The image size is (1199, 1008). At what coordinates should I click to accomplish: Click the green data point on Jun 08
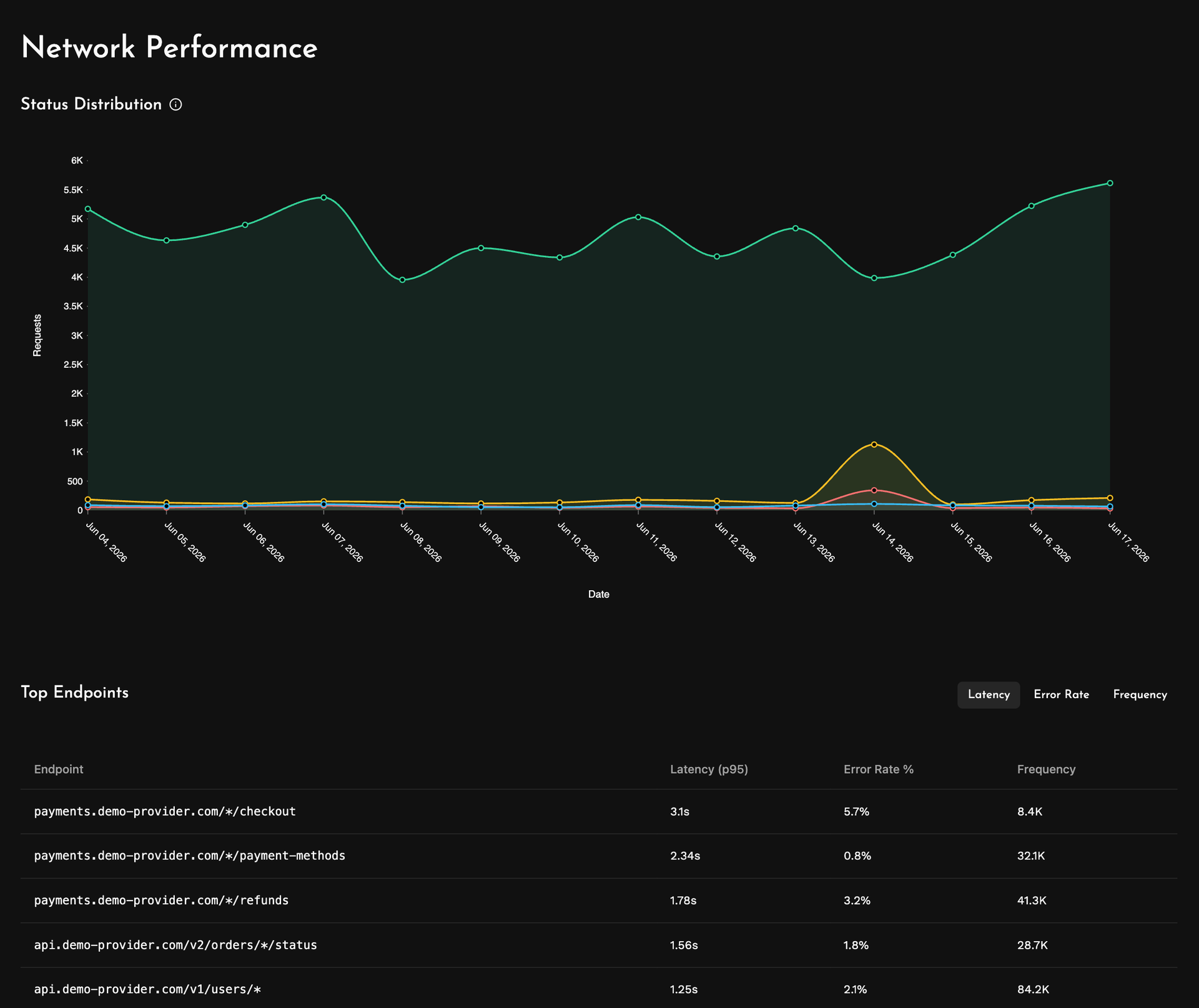pyautogui.click(x=402, y=280)
